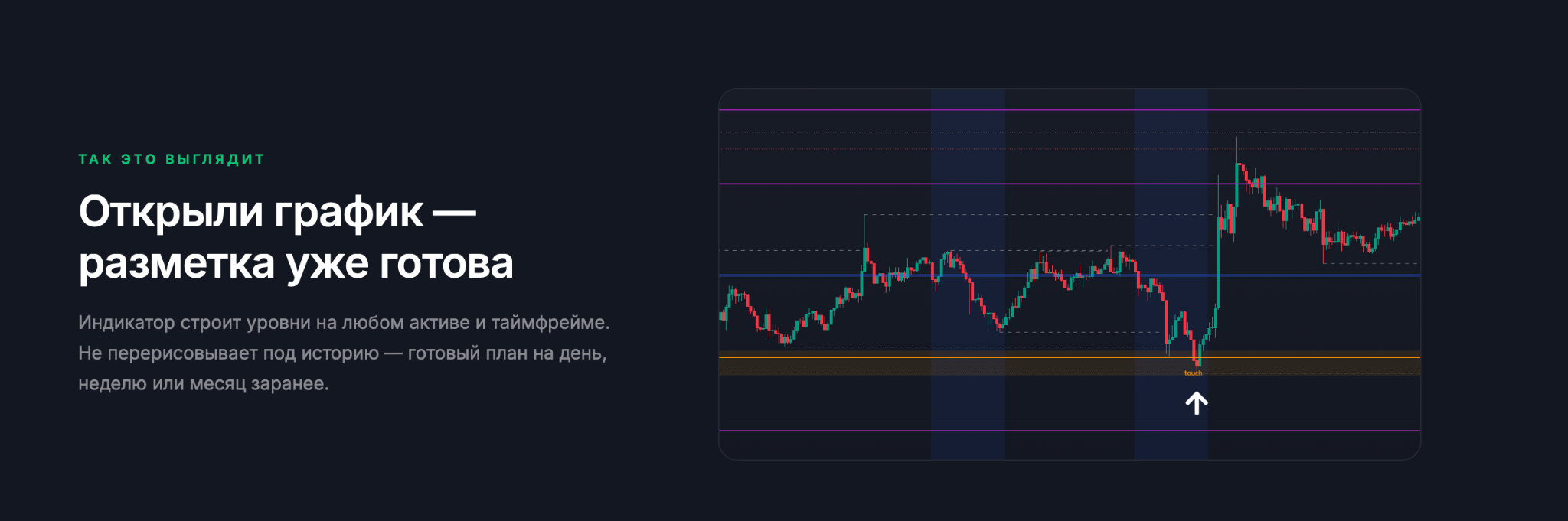The image size is (1568, 521).
Task: Click the green heading "ТАК ЭТО ВЫГЛЯДИТ"
Action: 171,159
